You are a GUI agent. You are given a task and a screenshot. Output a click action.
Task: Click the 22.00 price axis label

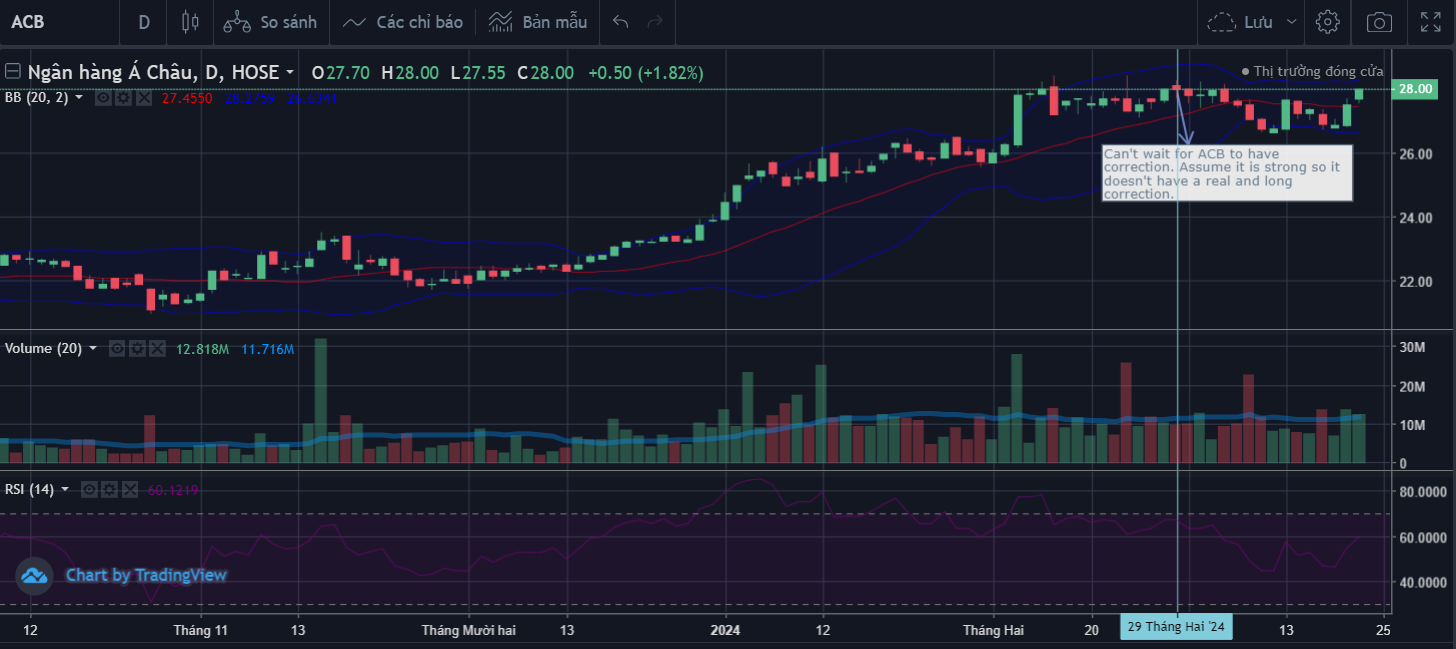[x=1416, y=282]
